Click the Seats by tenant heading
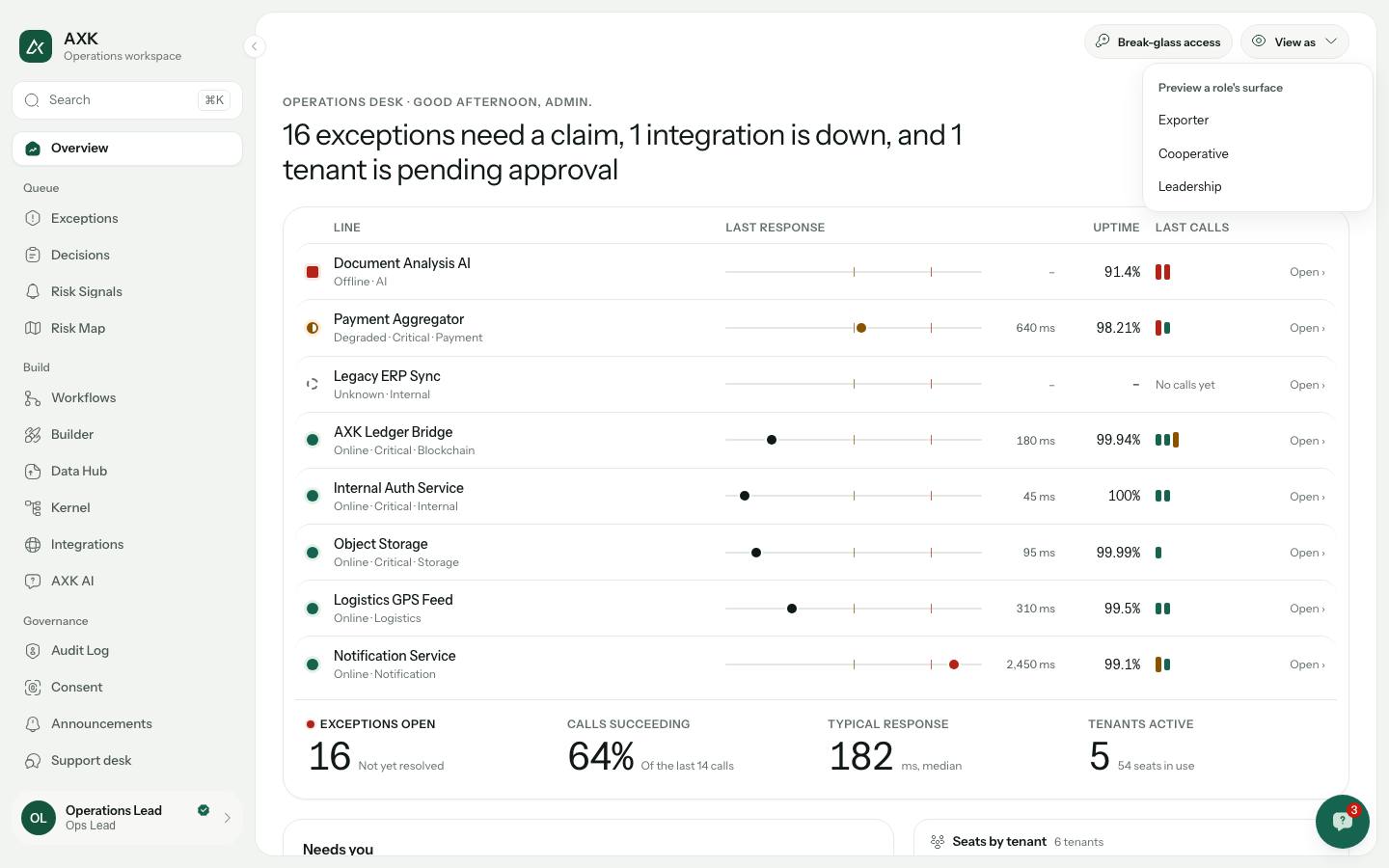The height and width of the screenshot is (868, 1389). click(999, 842)
